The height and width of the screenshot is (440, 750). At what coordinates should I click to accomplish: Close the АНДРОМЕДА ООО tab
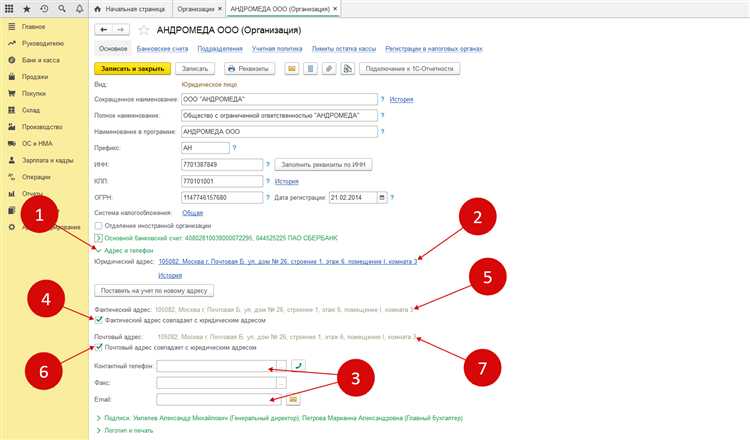click(335, 9)
